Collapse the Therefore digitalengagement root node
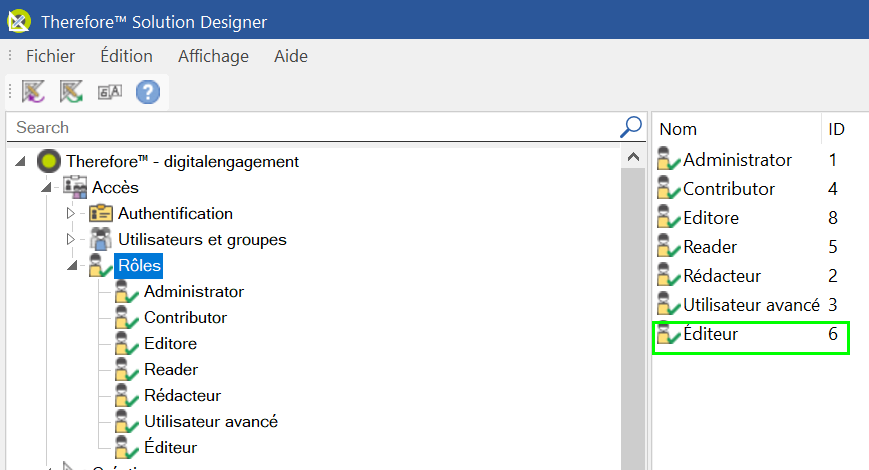Viewport: 869px width, 470px height. [x=21, y=161]
